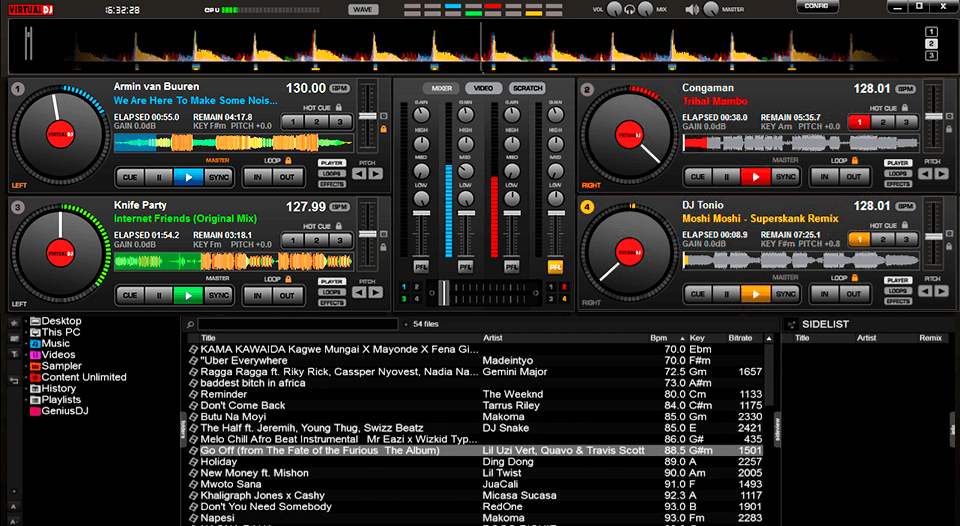Click the sidelist icon beside SIDELIST title
The image size is (960, 526).
point(791,325)
